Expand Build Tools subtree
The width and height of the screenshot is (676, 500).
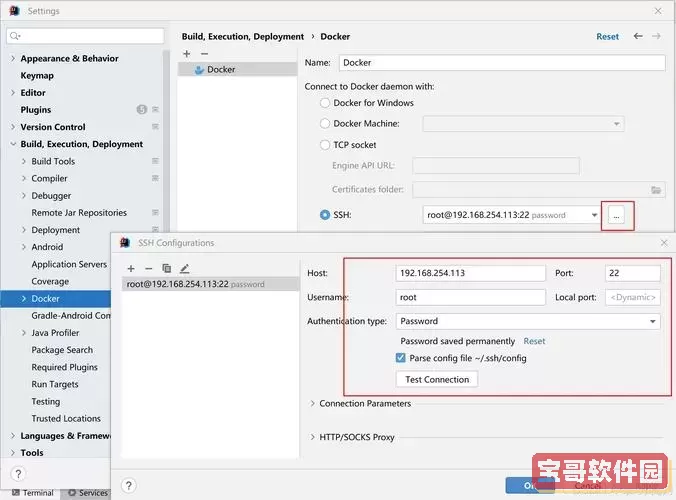coord(24,161)
